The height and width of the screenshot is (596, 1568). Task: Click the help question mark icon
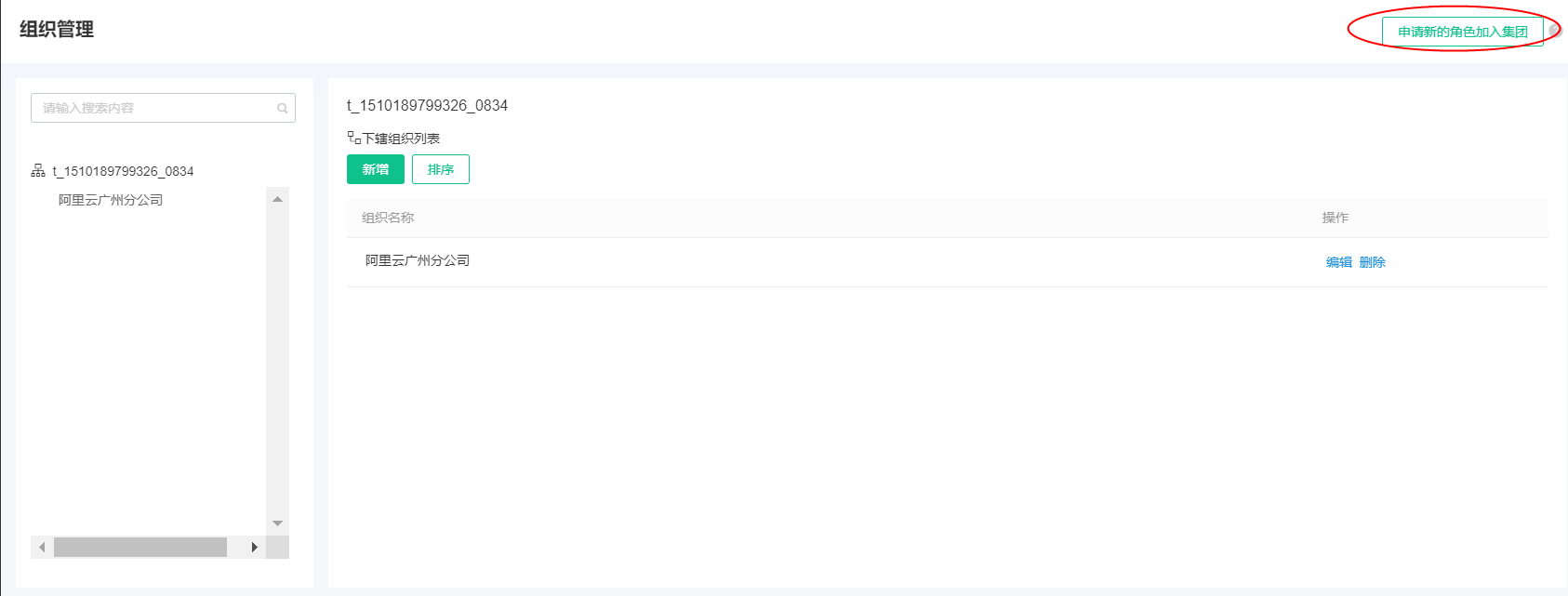tap(1553, 31)
